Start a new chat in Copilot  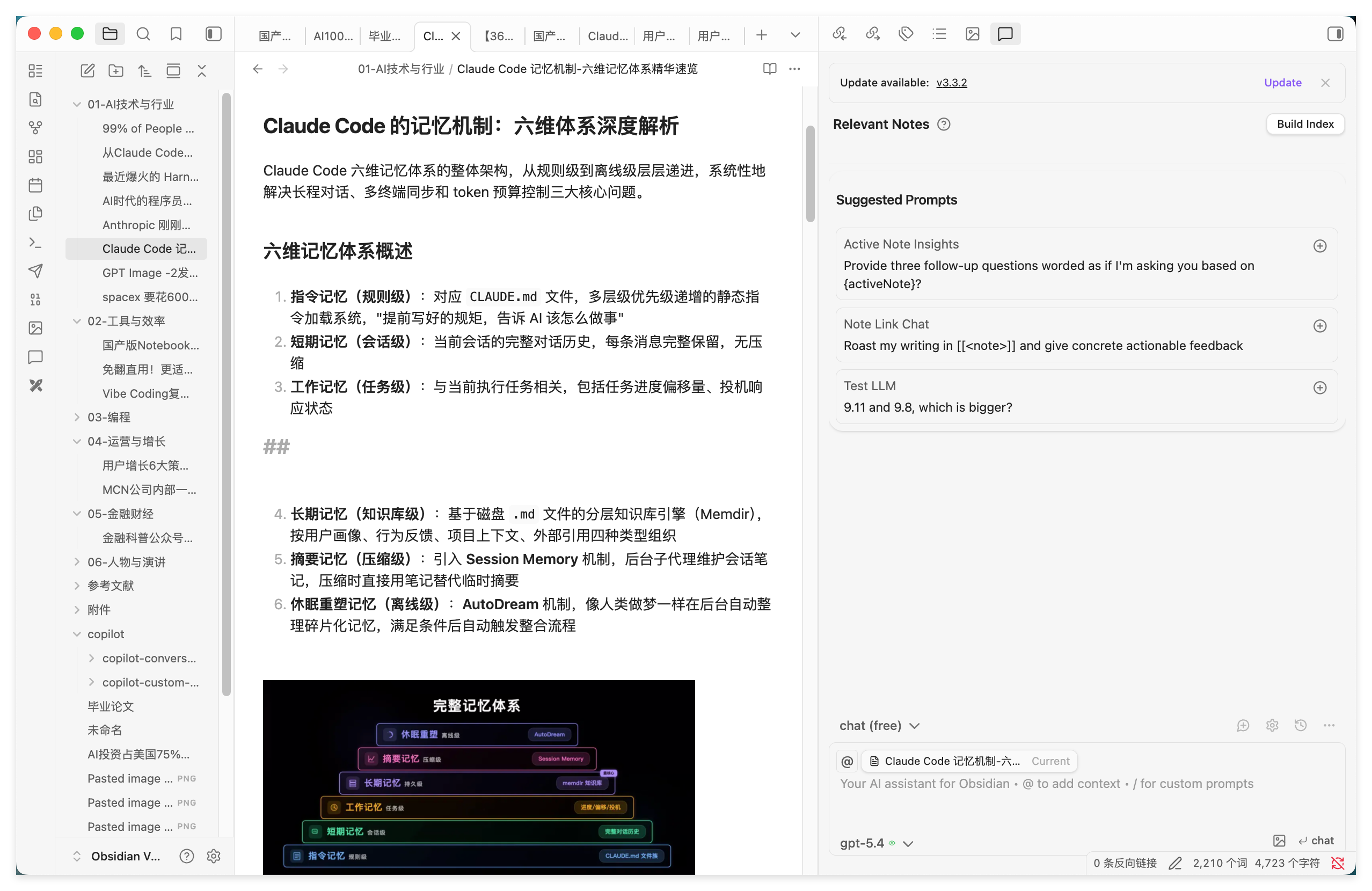(1243, 726)
